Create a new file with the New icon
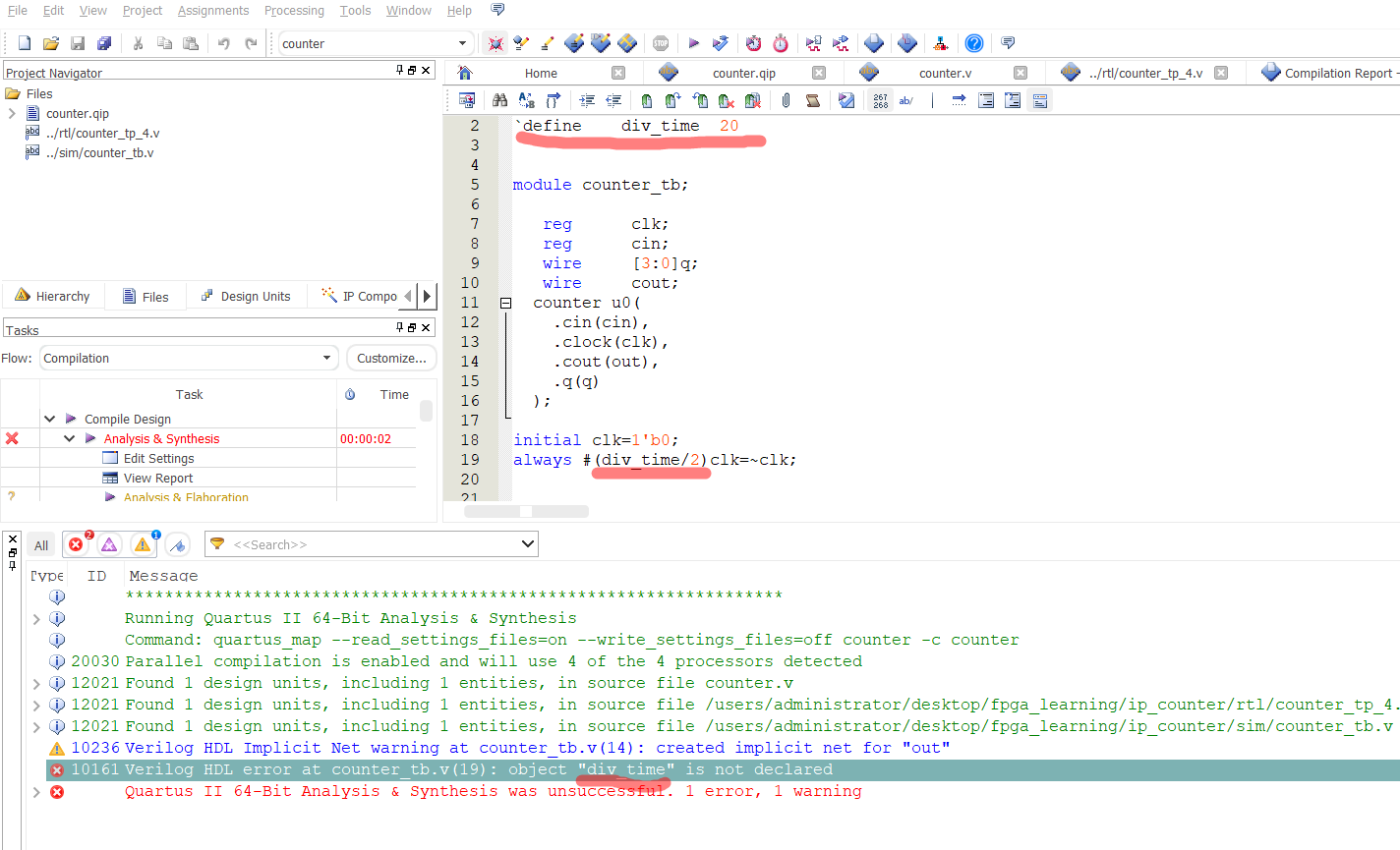 tap(25, 43)
